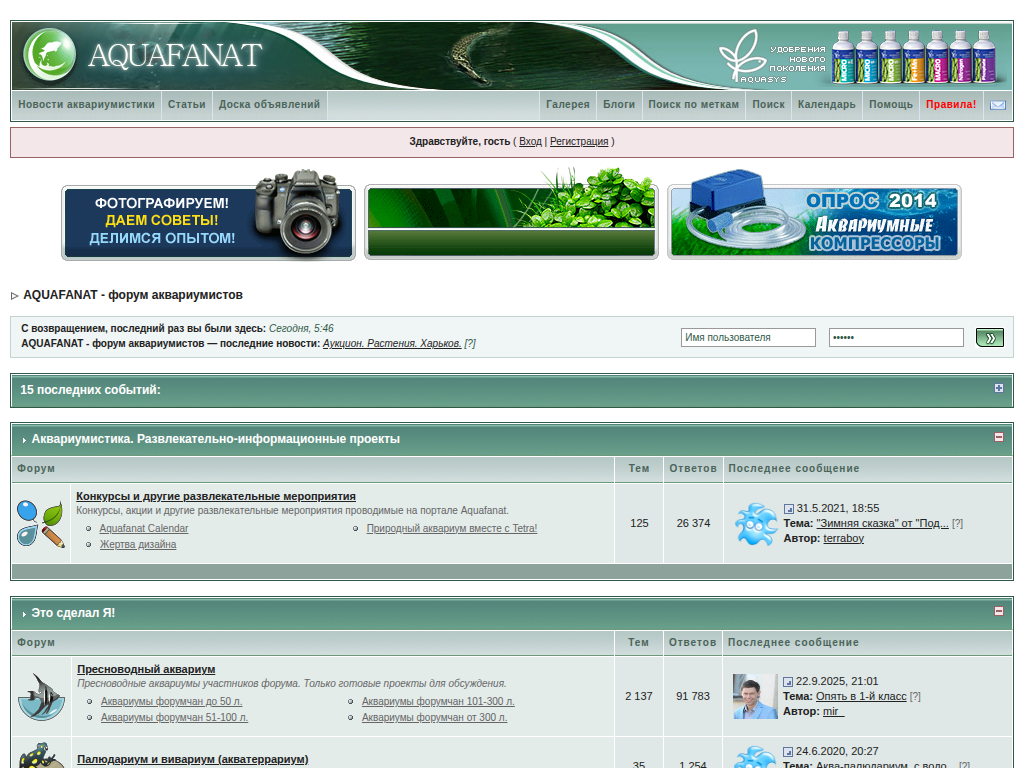Open the Опрос 2014 compressors banner
Viewport: 1024px width, 768px height.
pos(814,222)
